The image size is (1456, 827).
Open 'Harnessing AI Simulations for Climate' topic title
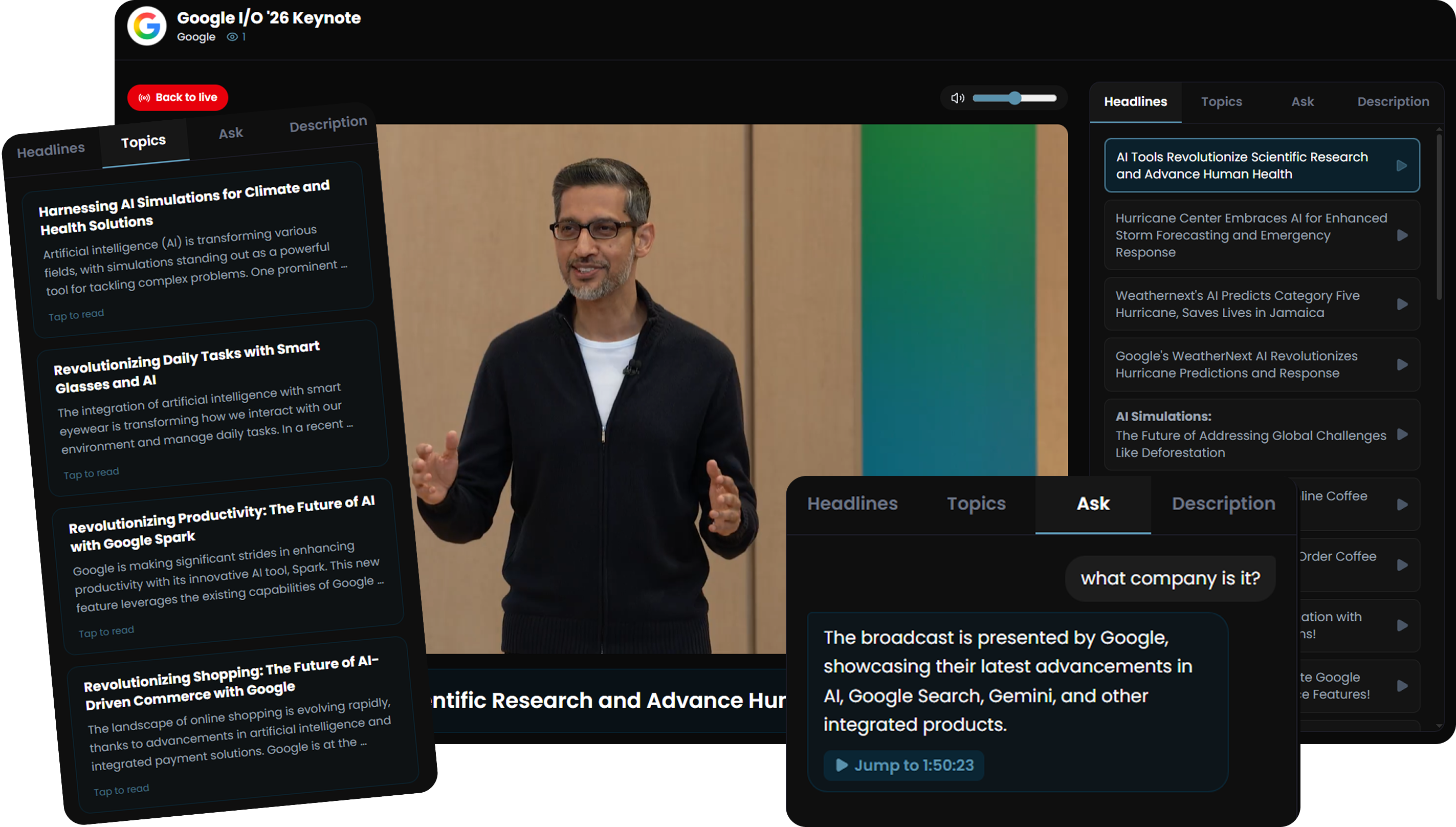coord(185,207)
